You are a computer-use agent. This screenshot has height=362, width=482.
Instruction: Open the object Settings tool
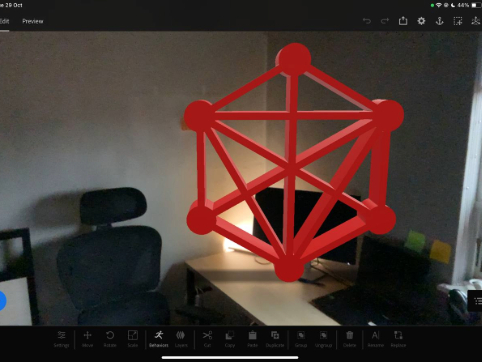(61, 339)
